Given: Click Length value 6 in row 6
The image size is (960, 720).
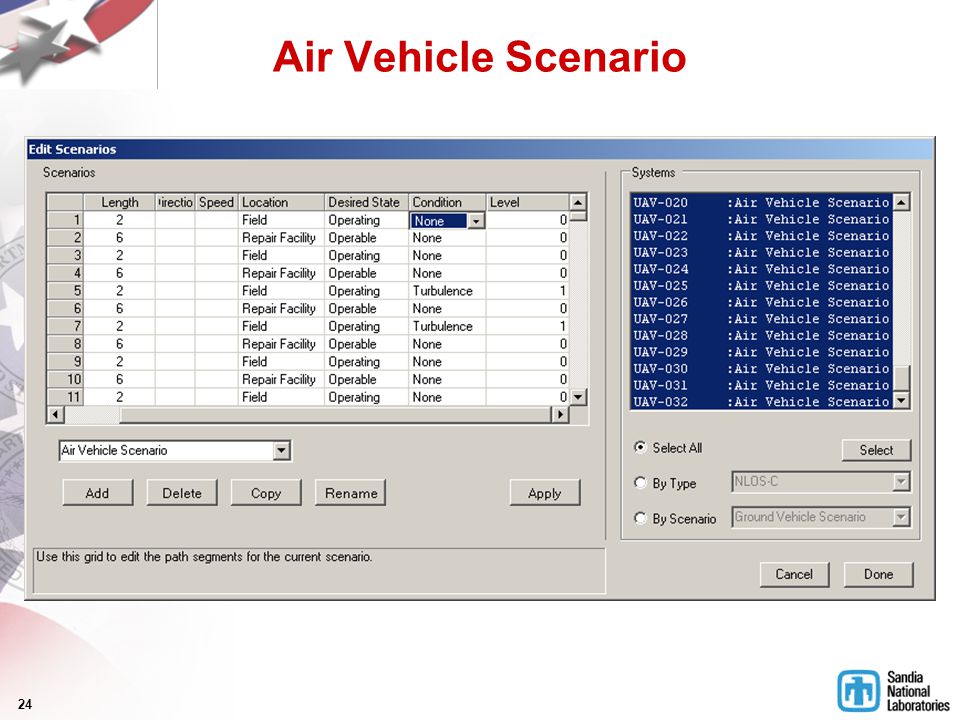Looking at the screenshot, I should point(119,309).
